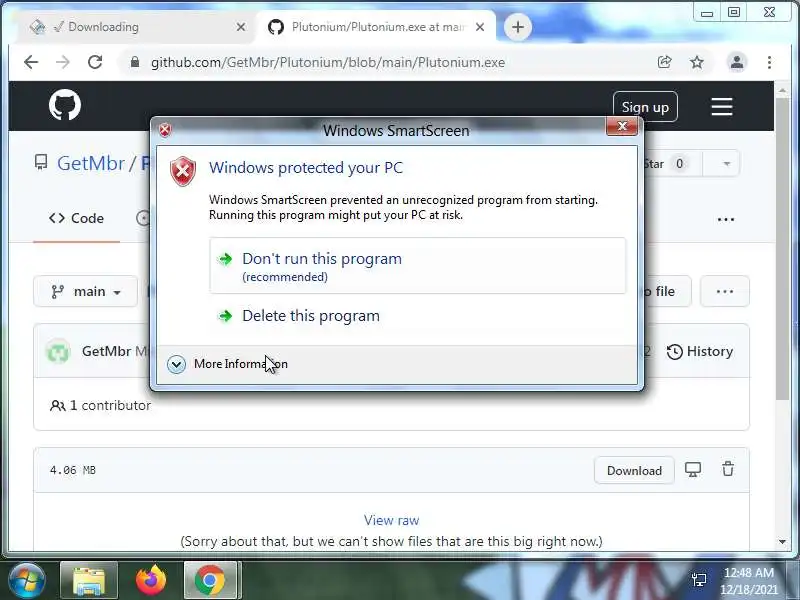
Task: Click the 1 contributor text
Action: click(x=110, y=406)
